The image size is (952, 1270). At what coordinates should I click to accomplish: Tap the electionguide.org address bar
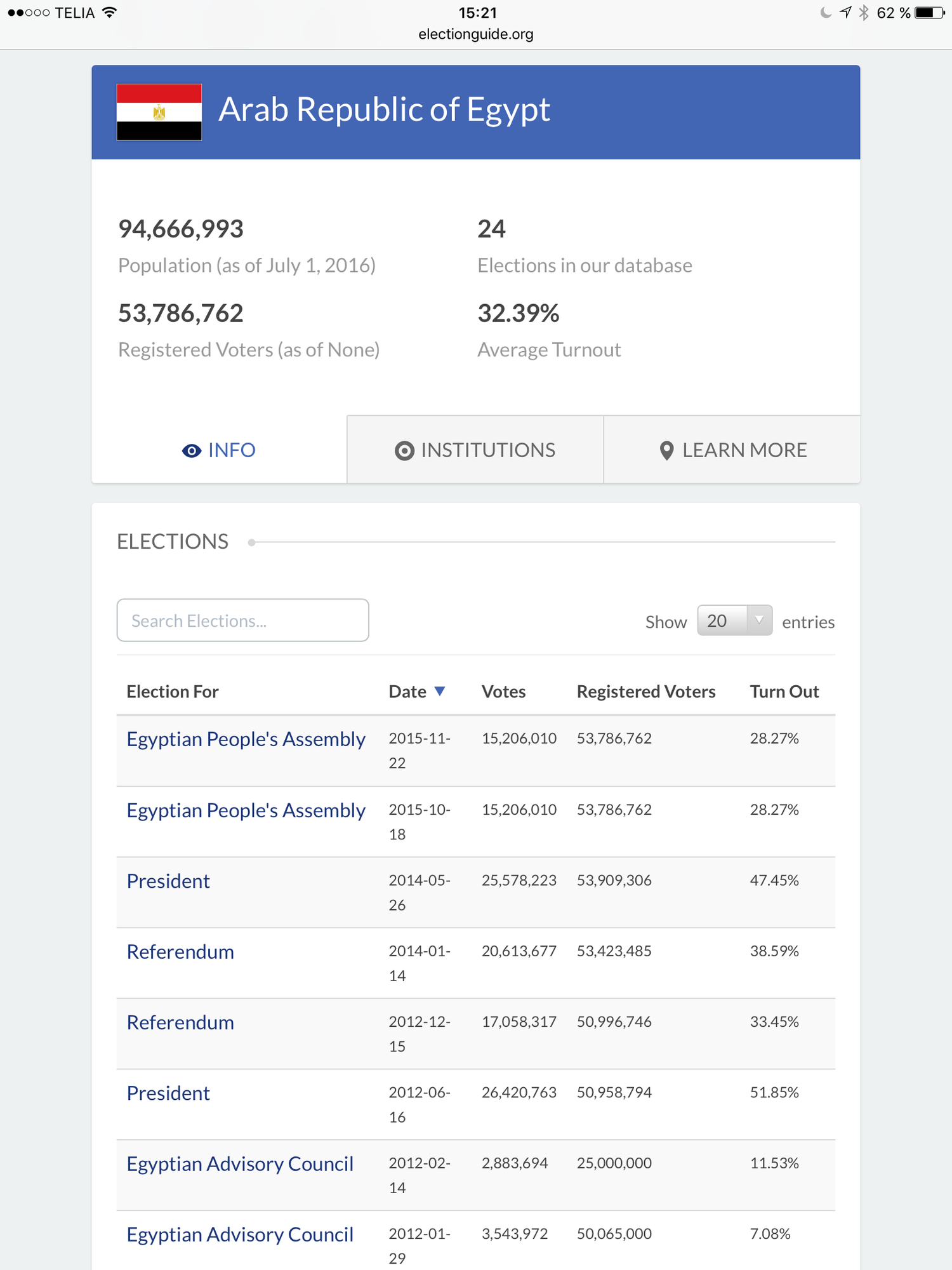coord(476,34)
